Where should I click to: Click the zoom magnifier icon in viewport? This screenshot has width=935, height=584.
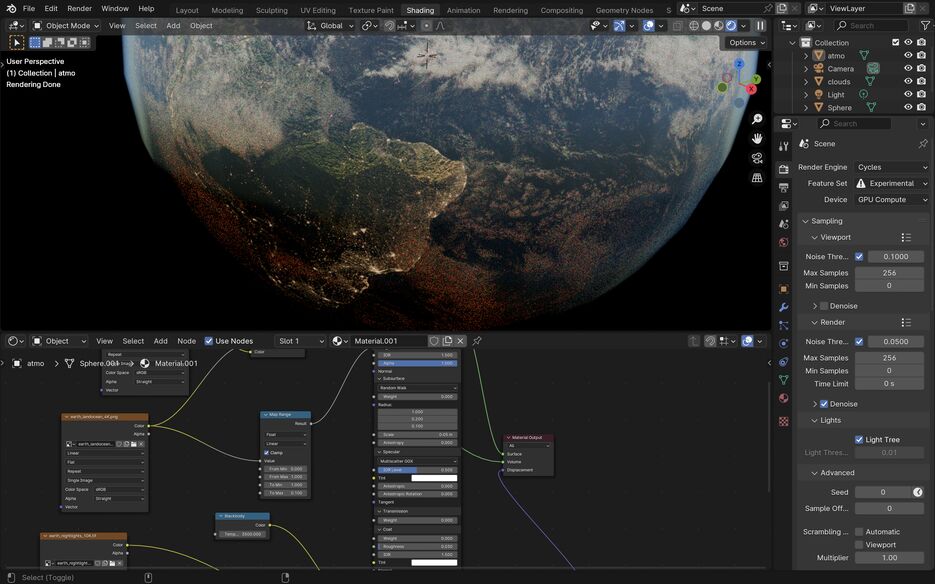coord(757,119)
